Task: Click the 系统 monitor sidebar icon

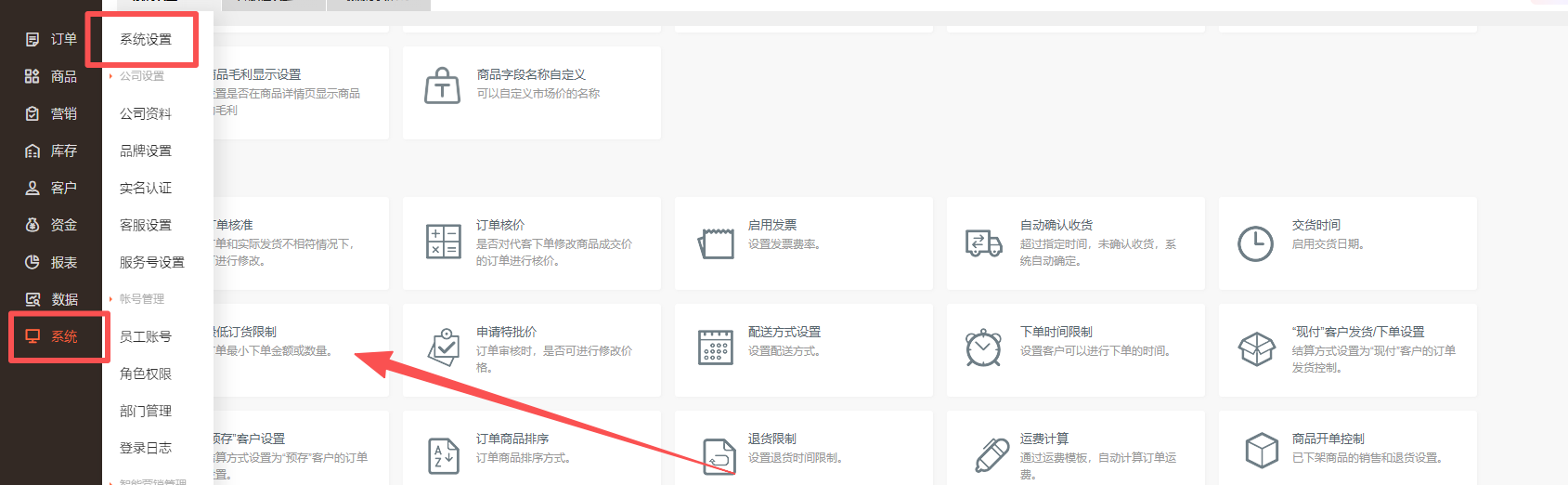Action: click(32, 336)
